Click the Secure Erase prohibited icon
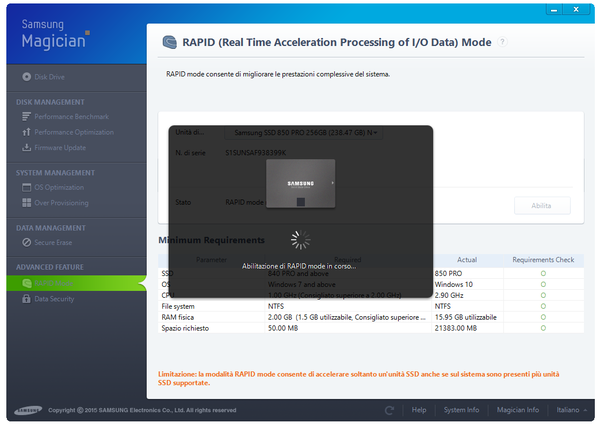The image size is (600, 426). [x=26, y=242]
